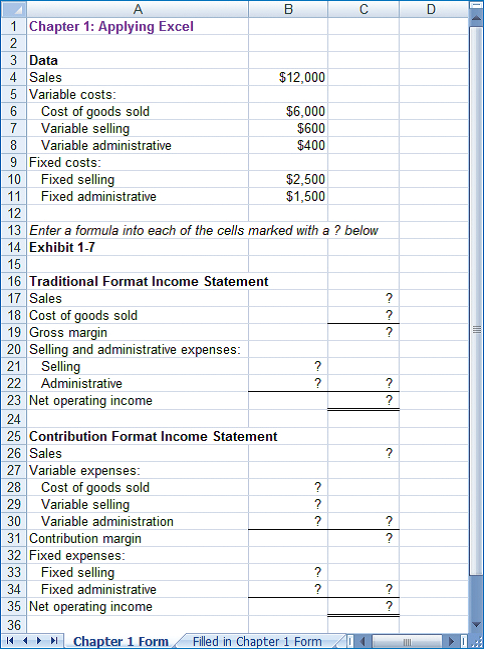Jump to the first sheet tab arrow
The width and height of the screenshot is (484, 649).
click(x=10, y=641)
